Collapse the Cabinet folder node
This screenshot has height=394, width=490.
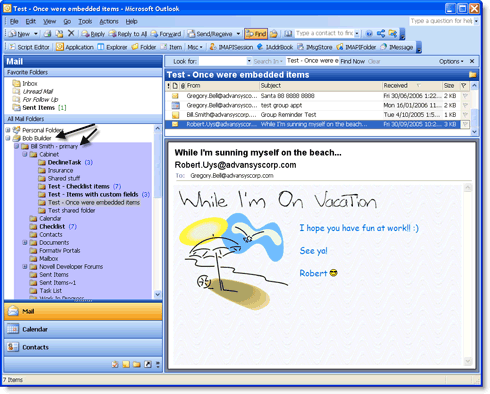[25, 154]
